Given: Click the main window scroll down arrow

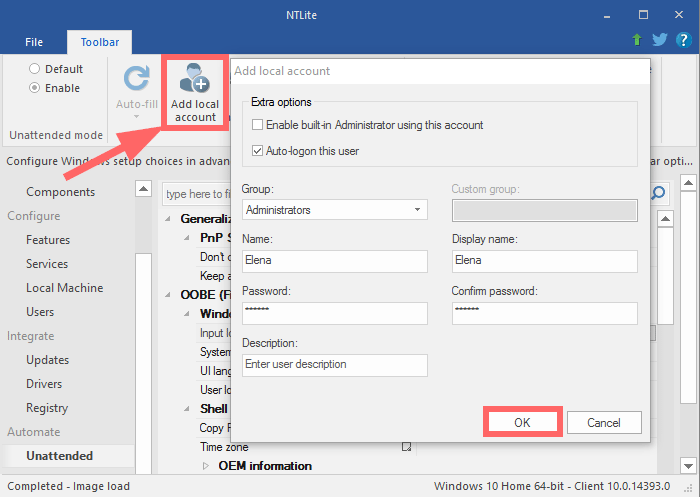Looking at the screenshot, I should (x=688, y=466).
